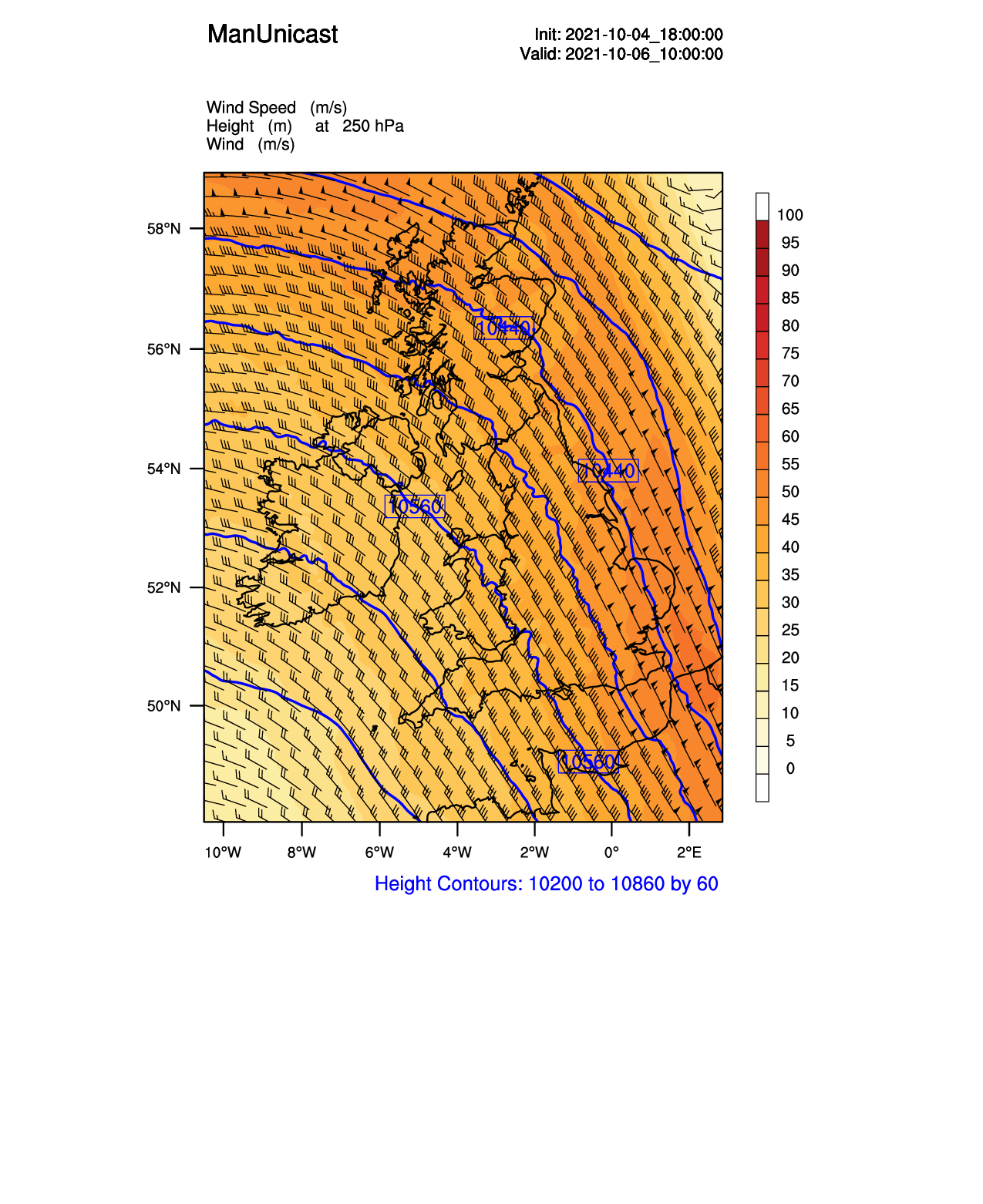The image size is (983, 1204).
Task: Click the 5 value on the colour bar
Action: (x=790, y=742)
